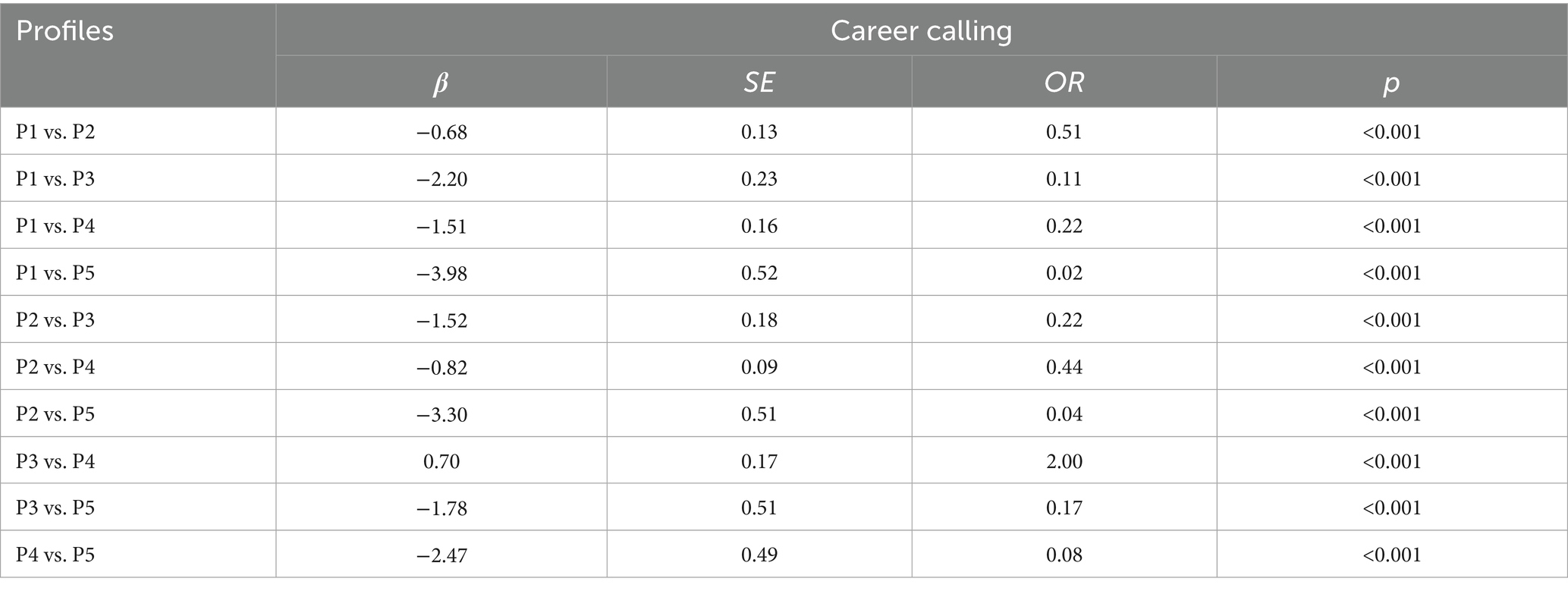The height and width of the screenshot is (591, 1568).
Task: Click the p column header
Action: [x=1391, y=83]
